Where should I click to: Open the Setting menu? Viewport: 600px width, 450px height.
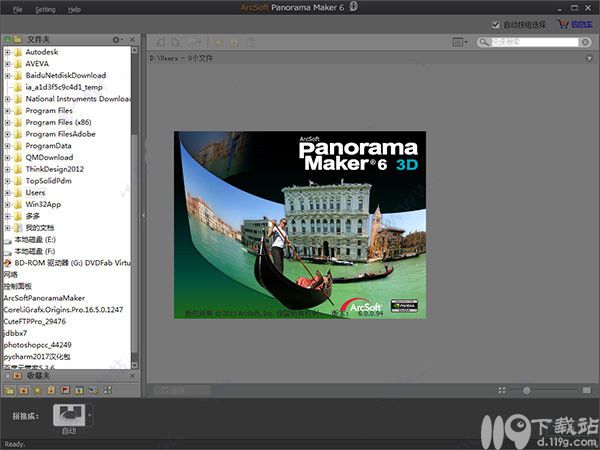[45, 10]
